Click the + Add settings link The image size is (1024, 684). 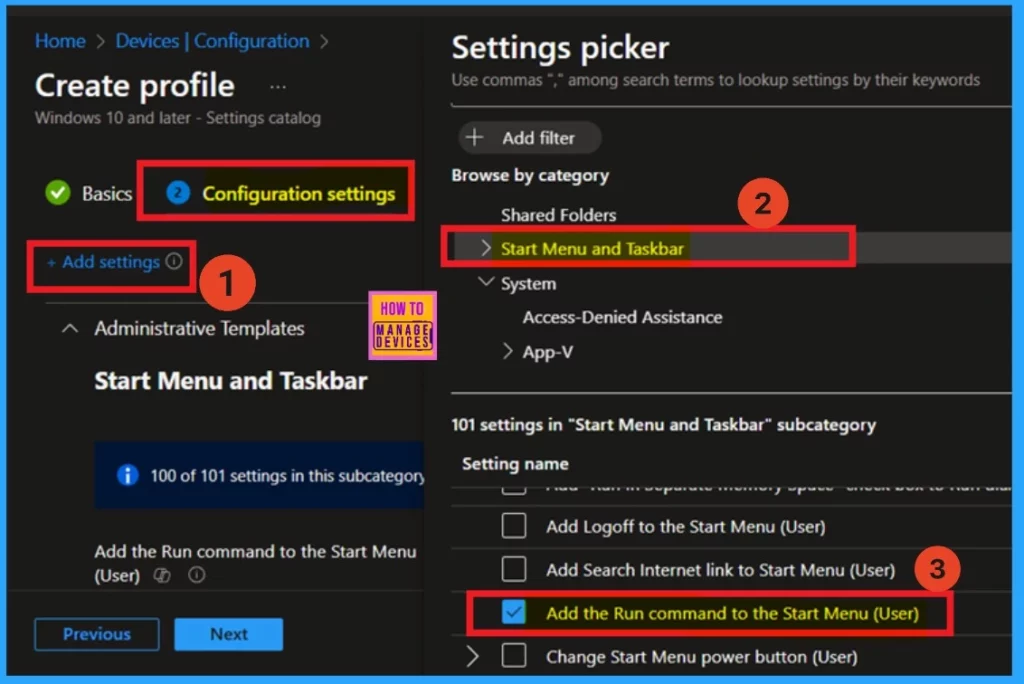point(103,262)
